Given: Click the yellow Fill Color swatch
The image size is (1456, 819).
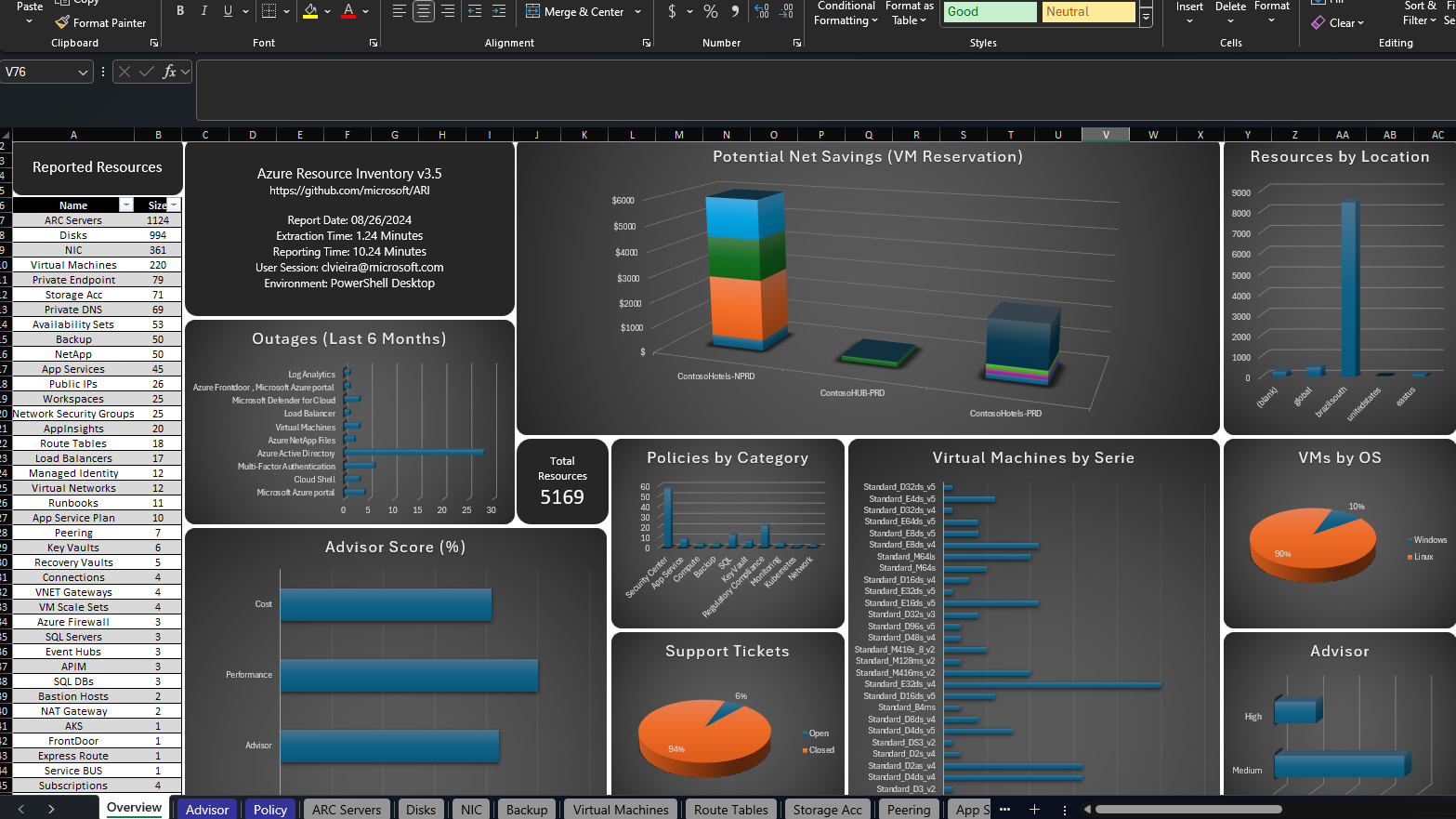Looking at the screenshot, I should tap(310, 11).
